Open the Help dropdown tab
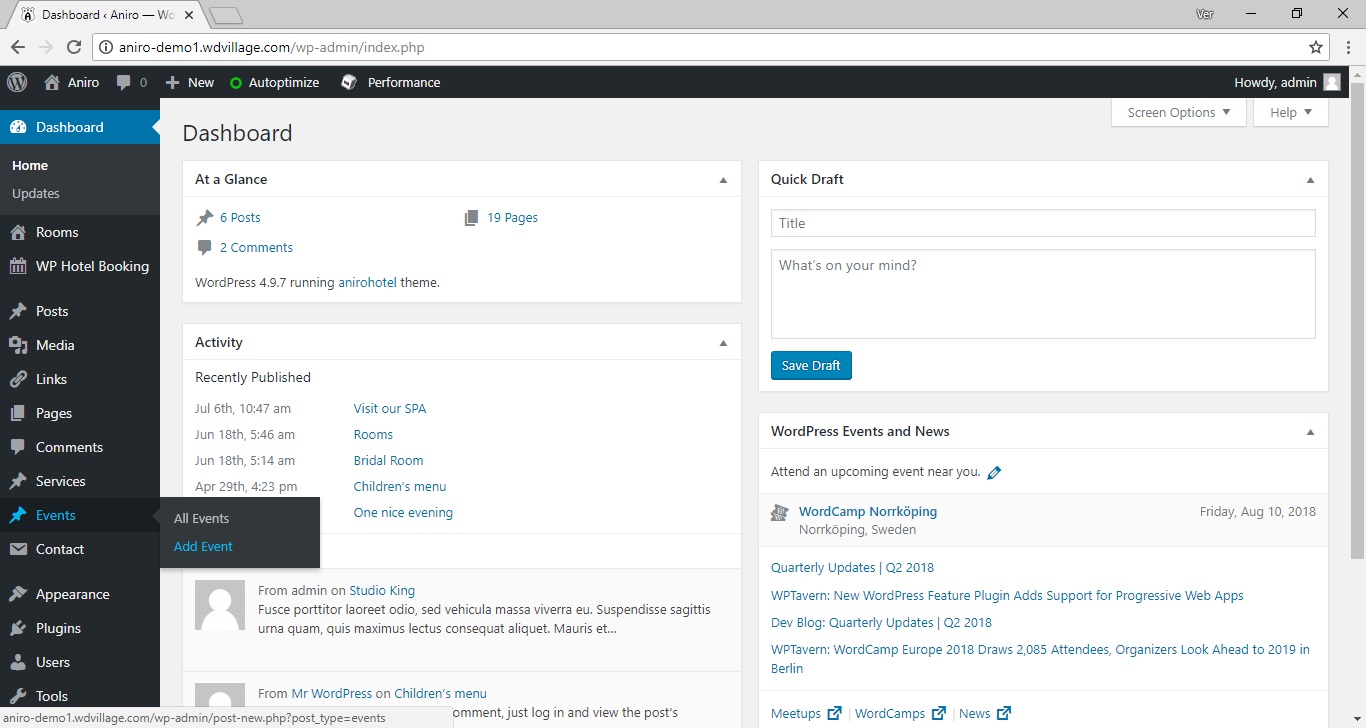The image size is (1366, 728). (x=1290, y=113)
